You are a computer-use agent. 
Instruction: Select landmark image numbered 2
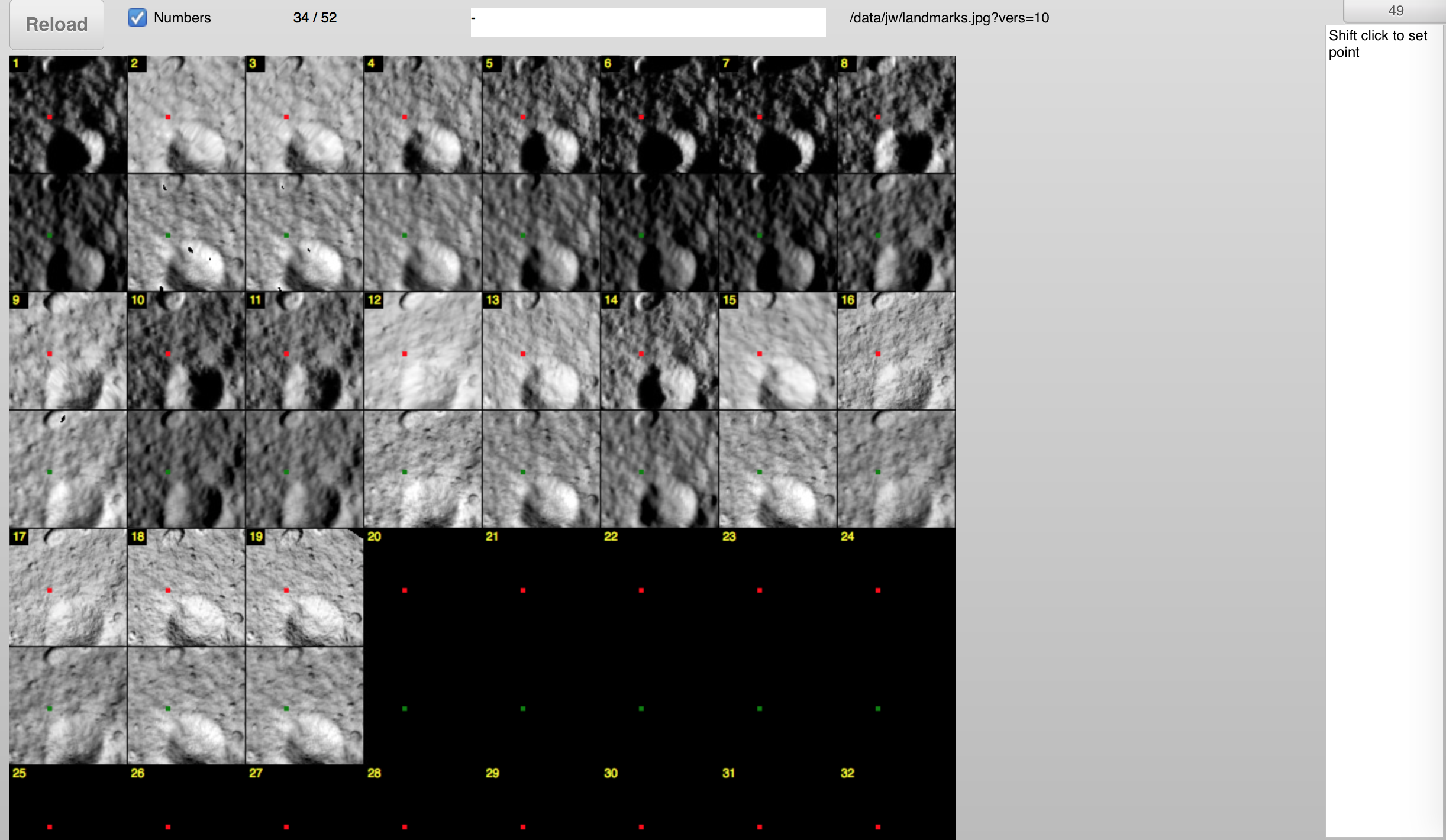(186, 114)
